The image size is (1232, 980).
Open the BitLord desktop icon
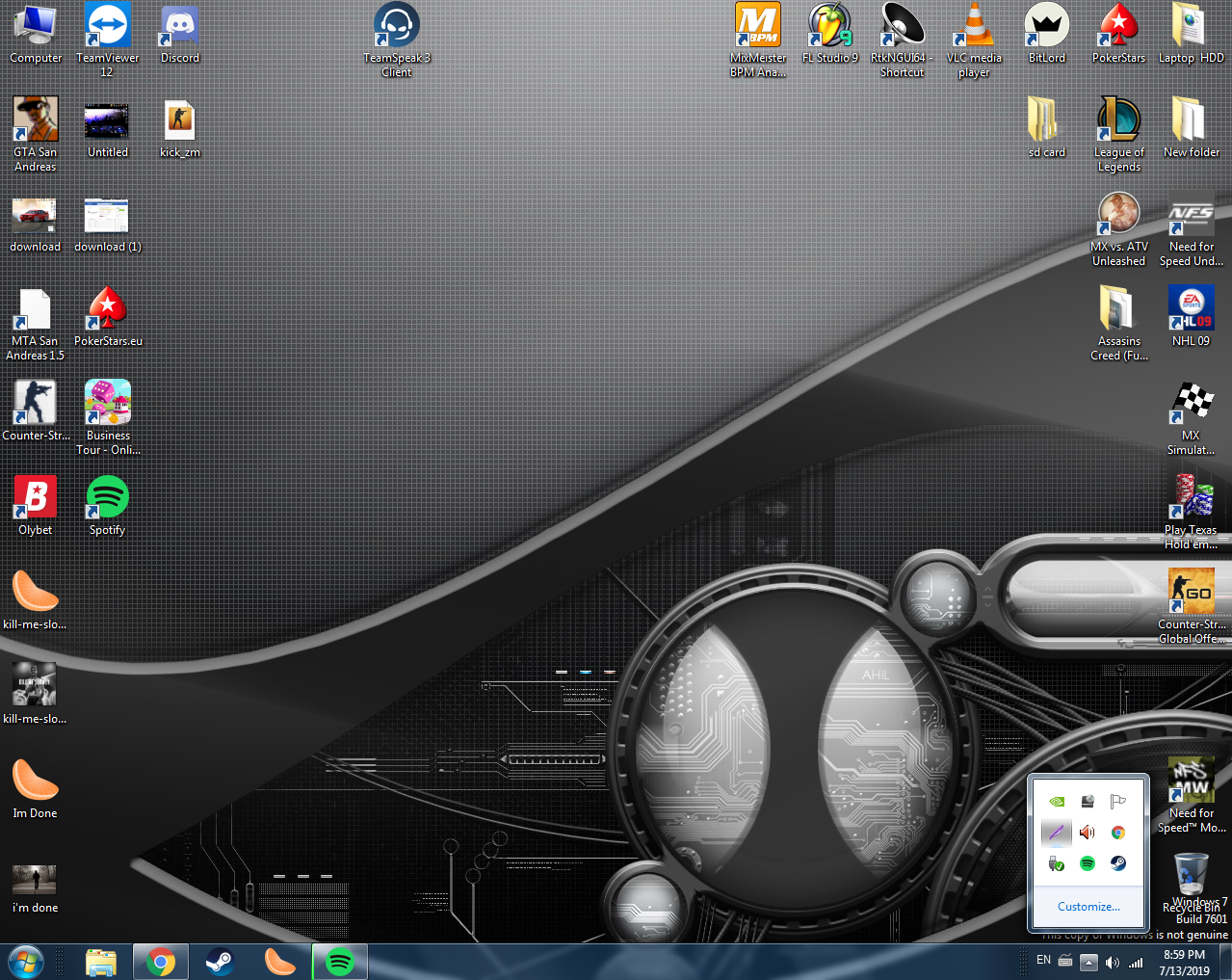coord(1047,34)
